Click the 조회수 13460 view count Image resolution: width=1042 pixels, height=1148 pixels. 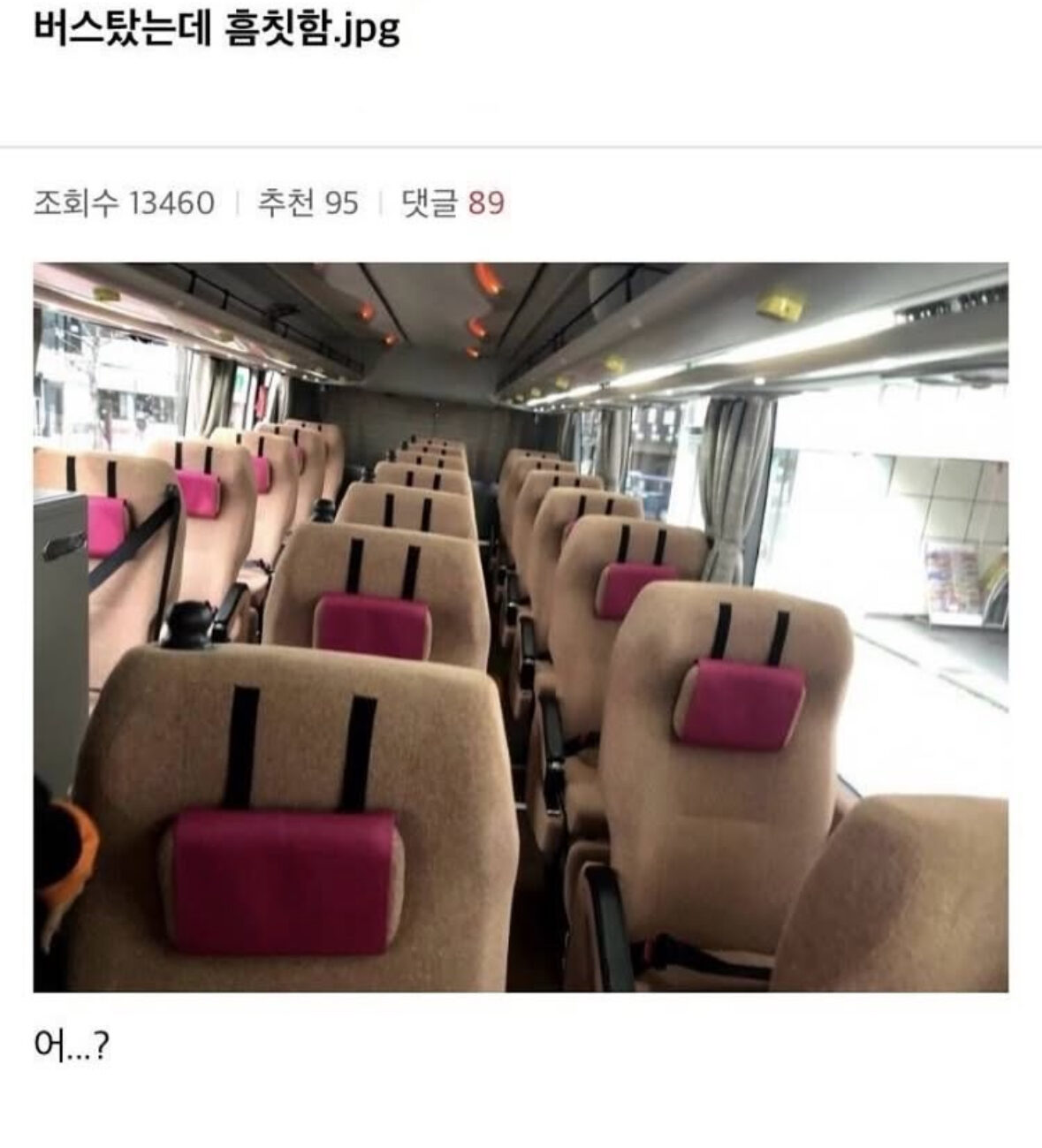(x=124, y=203)
